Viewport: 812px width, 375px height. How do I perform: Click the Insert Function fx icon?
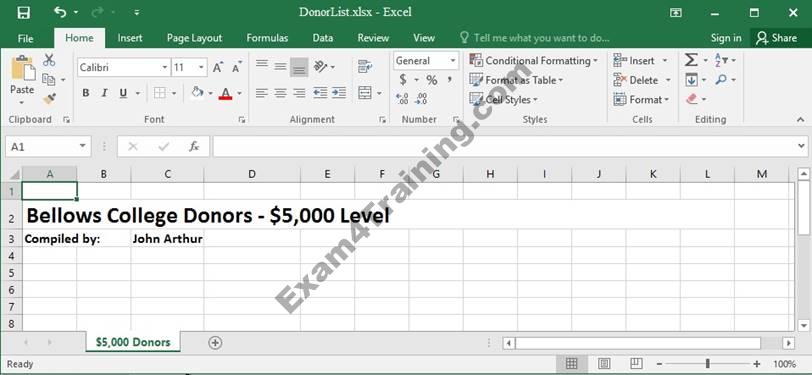click(x=194, y=147)
